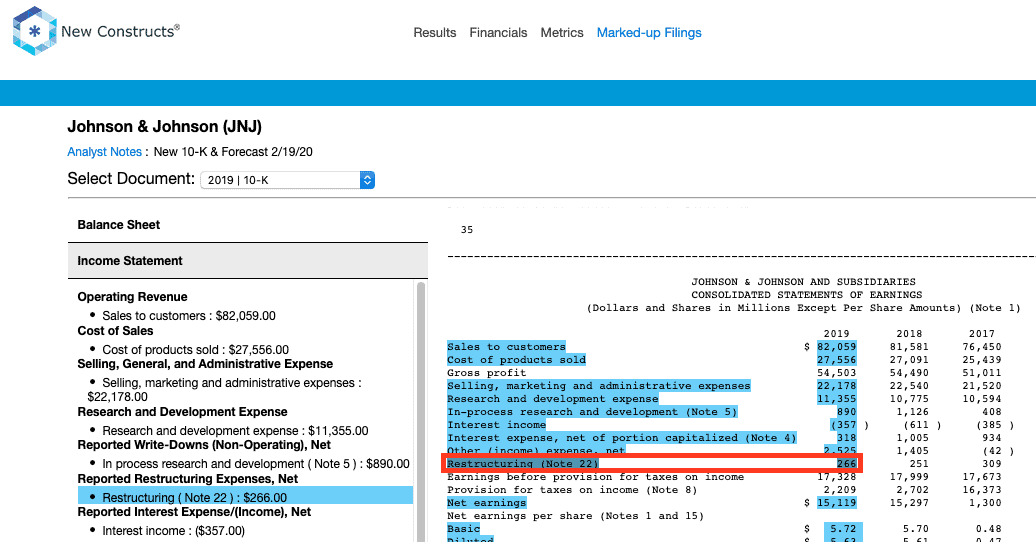Click the 22,178 value for 2019
This screenshot has width=1036, height=542.
[x=836, y=385]
